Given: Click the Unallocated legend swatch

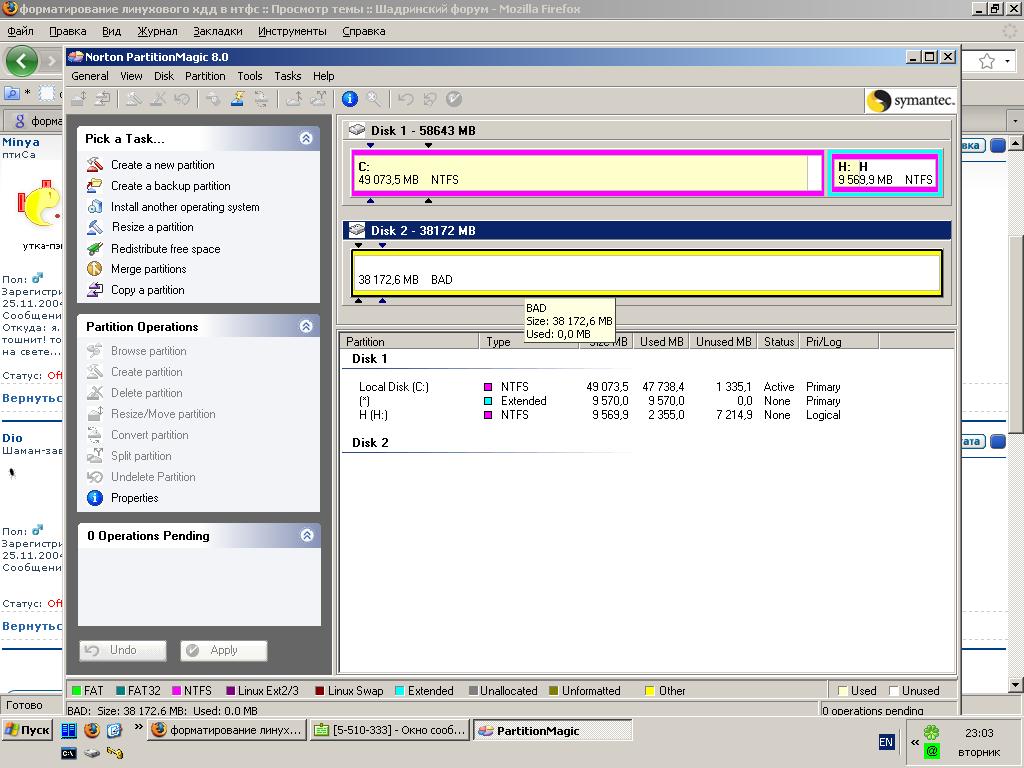Looking at the screenshot, I should click(473, 690).
